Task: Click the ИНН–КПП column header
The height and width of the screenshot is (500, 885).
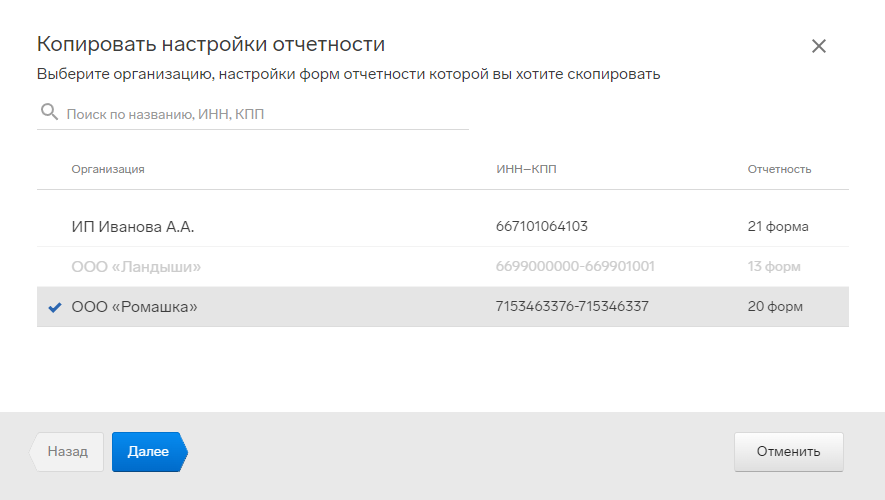Action: [x=526, y=169]
